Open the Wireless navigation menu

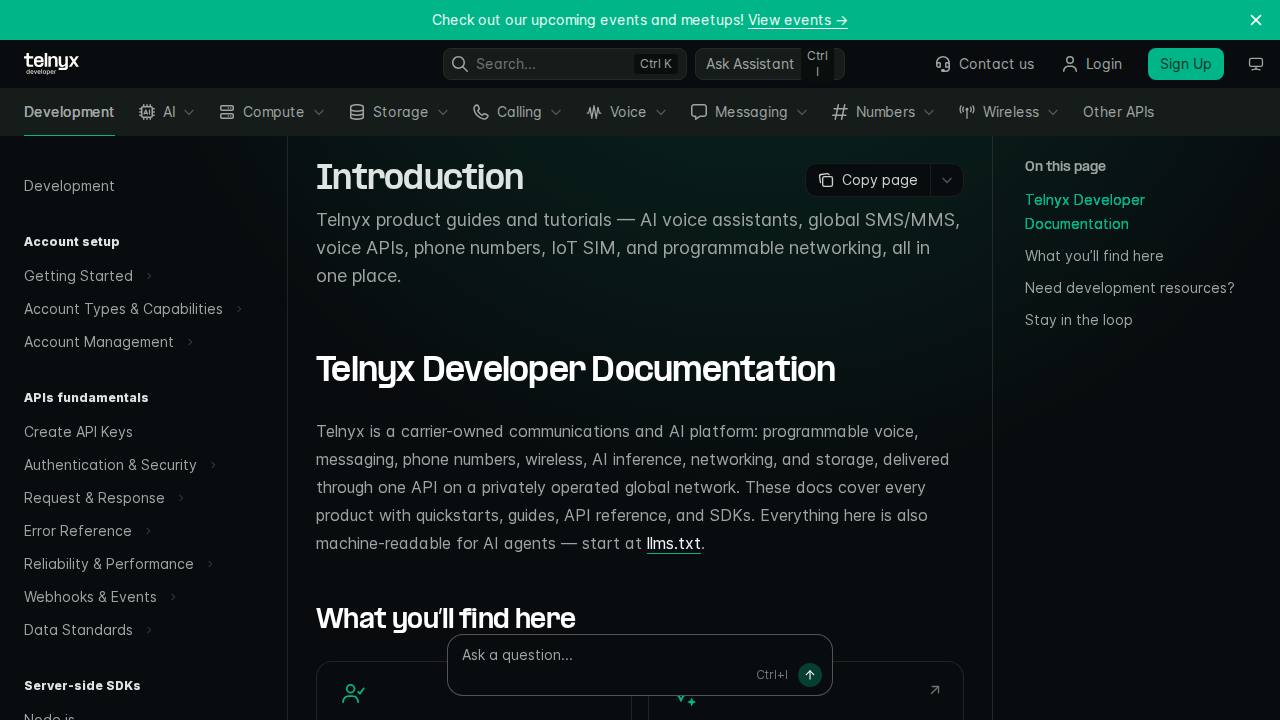[x=1009, y=112]
